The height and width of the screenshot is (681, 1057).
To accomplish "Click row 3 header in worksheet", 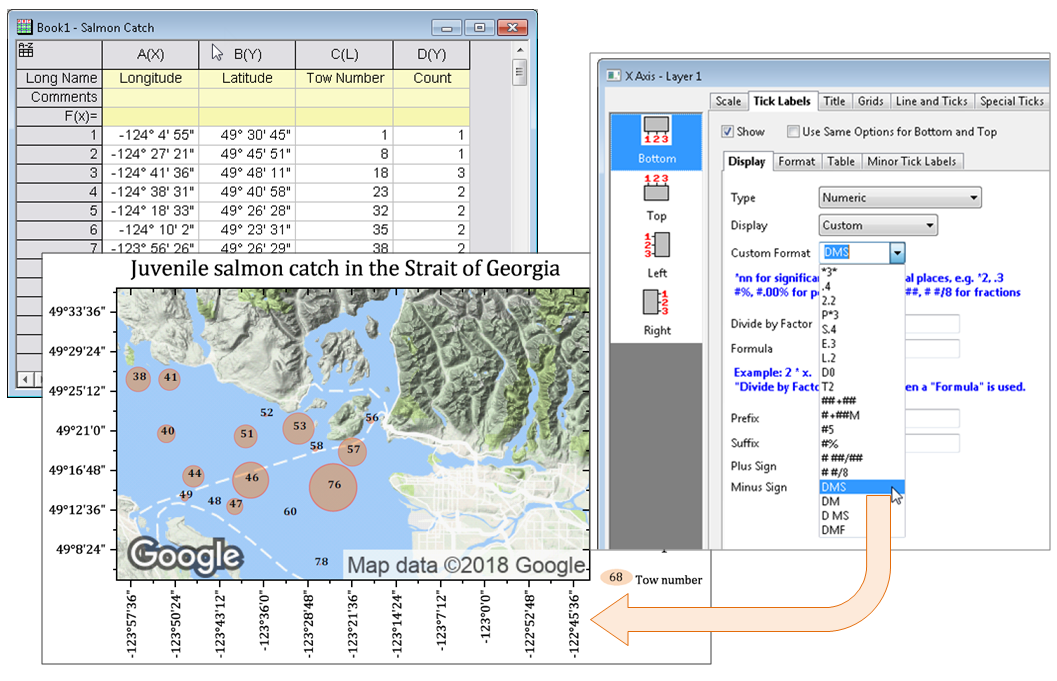I will (x=60, y=173).
